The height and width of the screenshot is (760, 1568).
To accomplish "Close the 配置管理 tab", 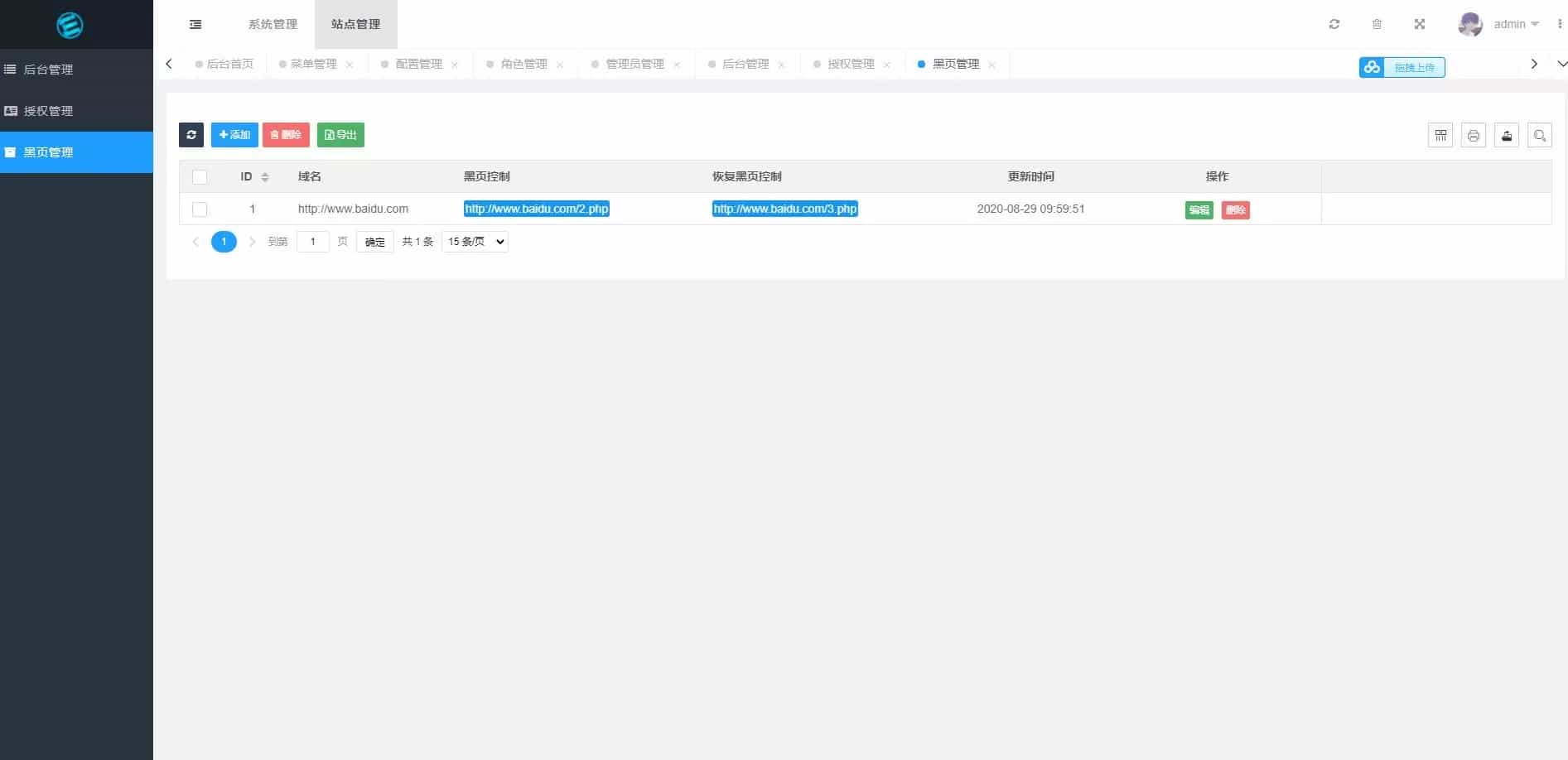I will pos(455,65).
